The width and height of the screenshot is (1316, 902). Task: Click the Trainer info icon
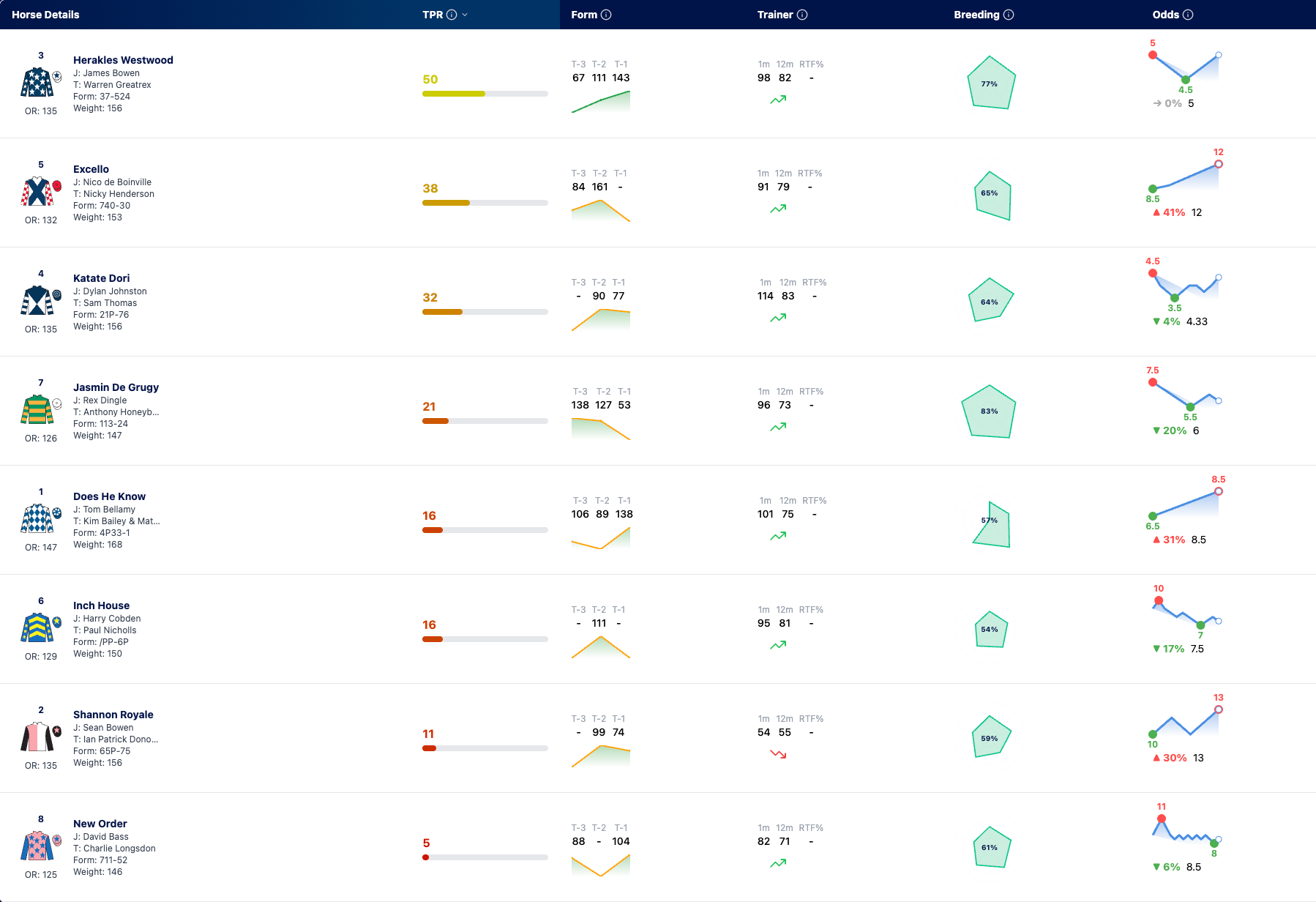pos(802,15)
